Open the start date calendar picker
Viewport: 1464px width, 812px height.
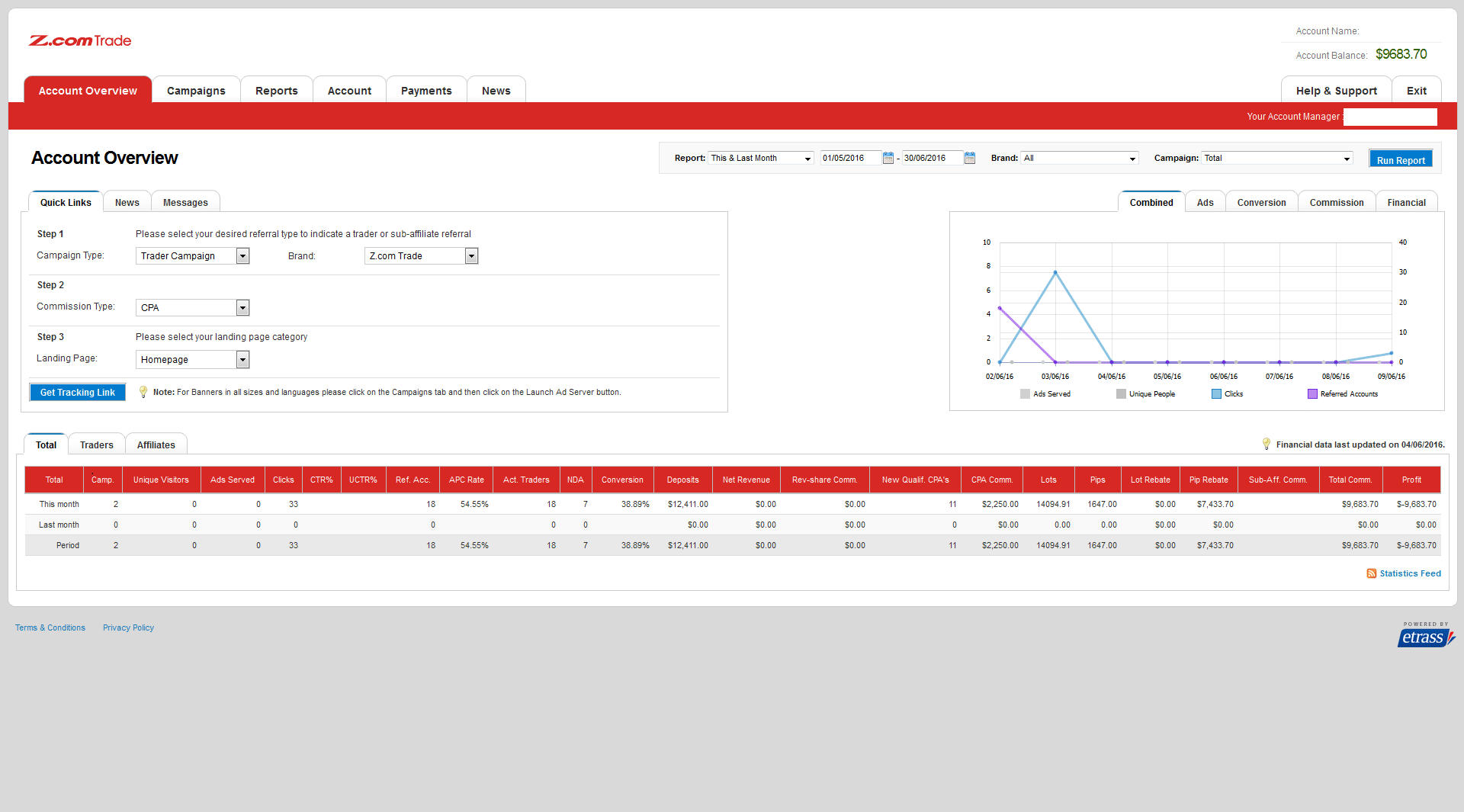coord(888,158)
